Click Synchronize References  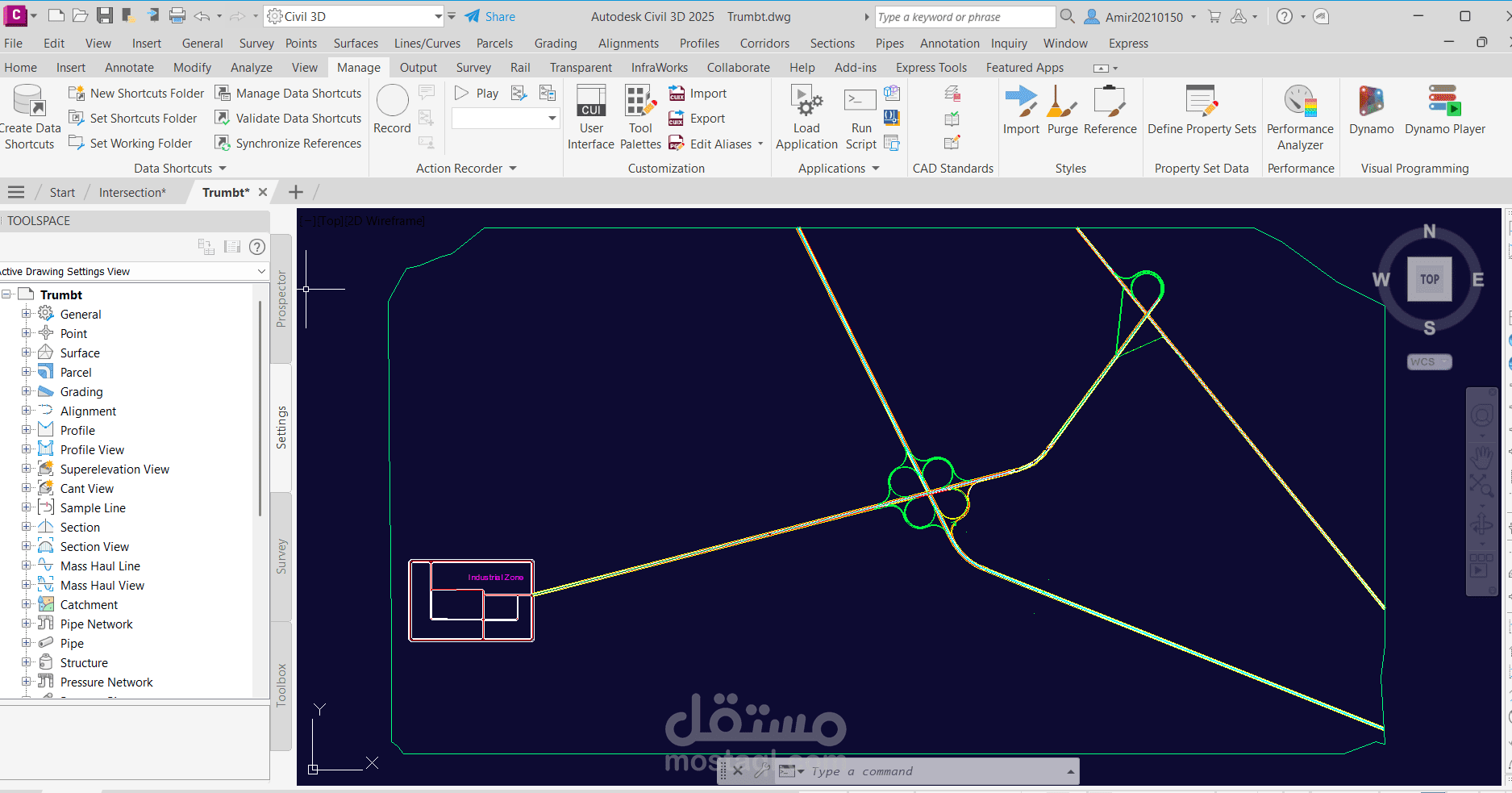pos(289,144)
